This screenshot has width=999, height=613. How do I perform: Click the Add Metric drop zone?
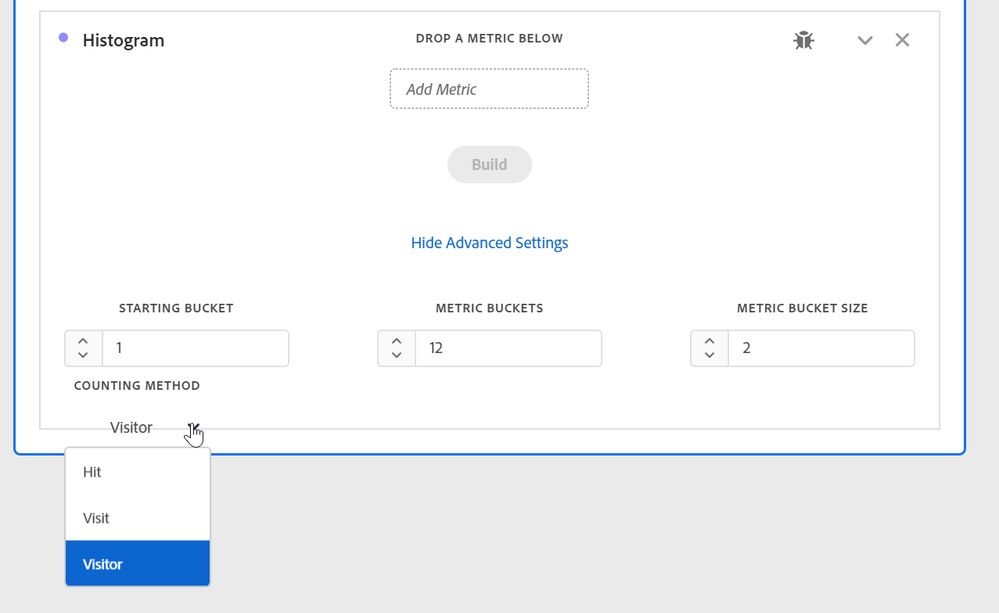coord(489,89)
